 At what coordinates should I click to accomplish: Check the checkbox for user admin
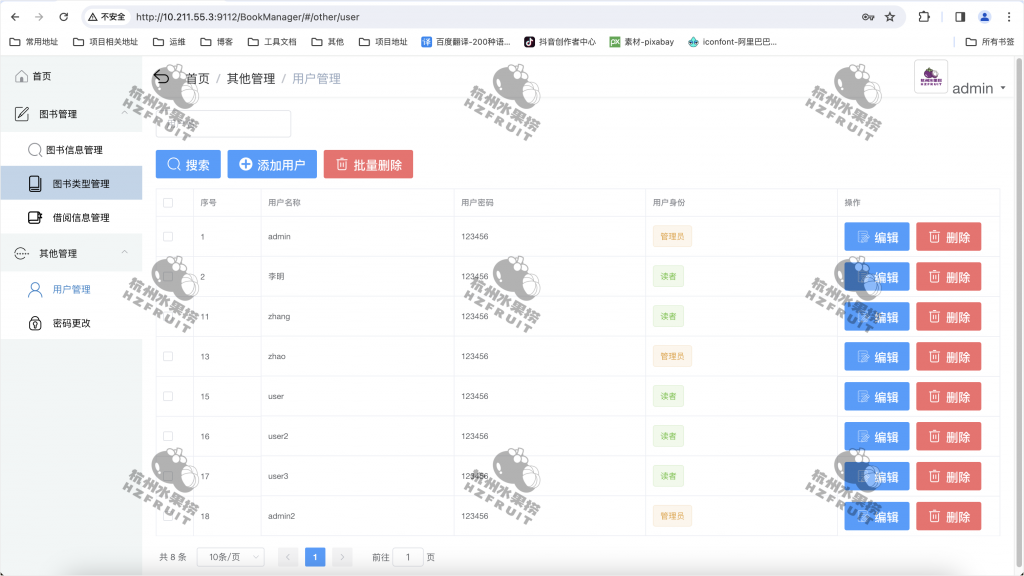167,237
